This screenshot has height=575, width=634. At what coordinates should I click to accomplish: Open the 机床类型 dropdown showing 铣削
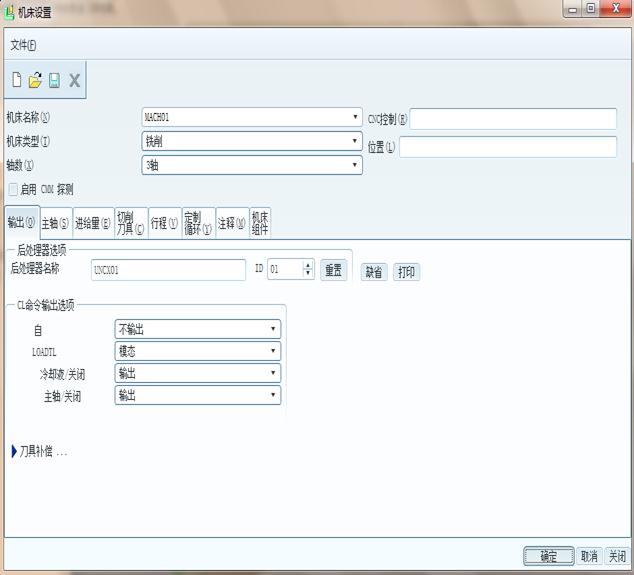(x=251, y=141)
